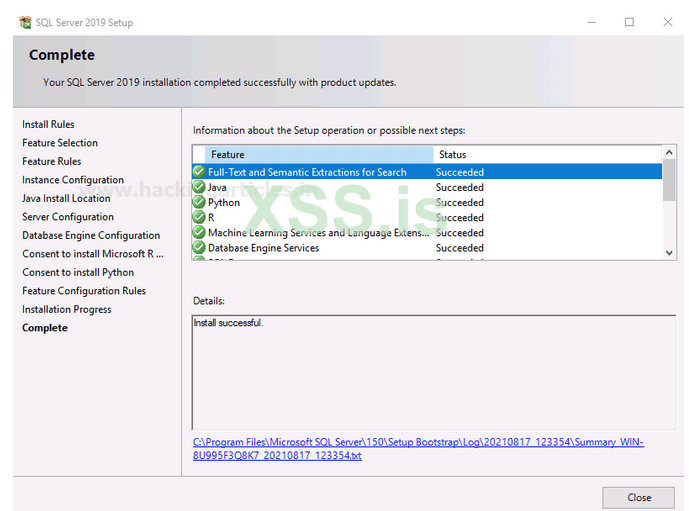Click the green success icon next to Java
The width and height of the screenshot is (689, 511).
[199, 187]
